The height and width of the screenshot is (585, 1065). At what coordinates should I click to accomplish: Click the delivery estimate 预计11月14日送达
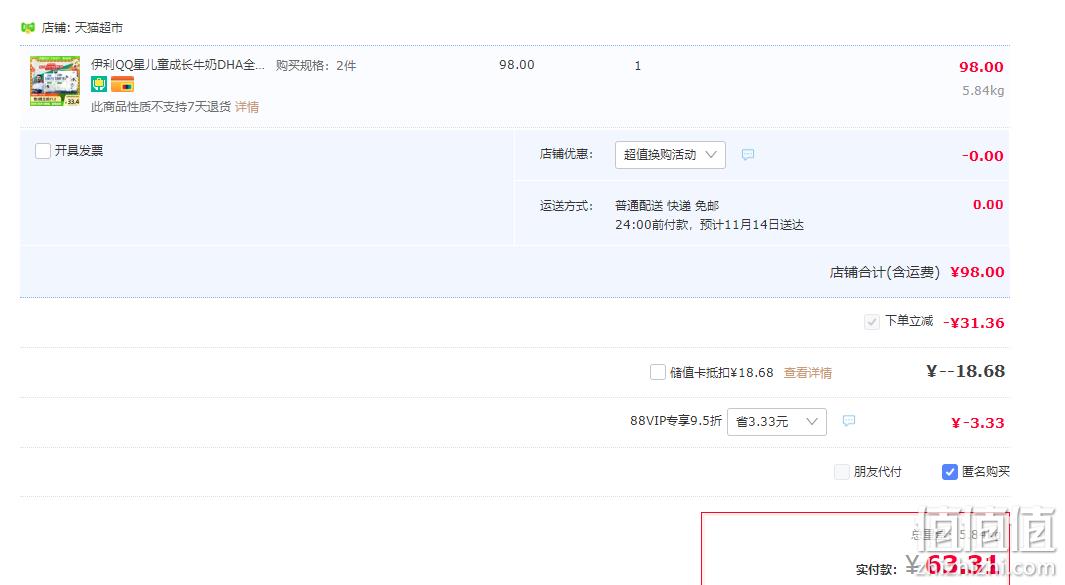point(751,225)
